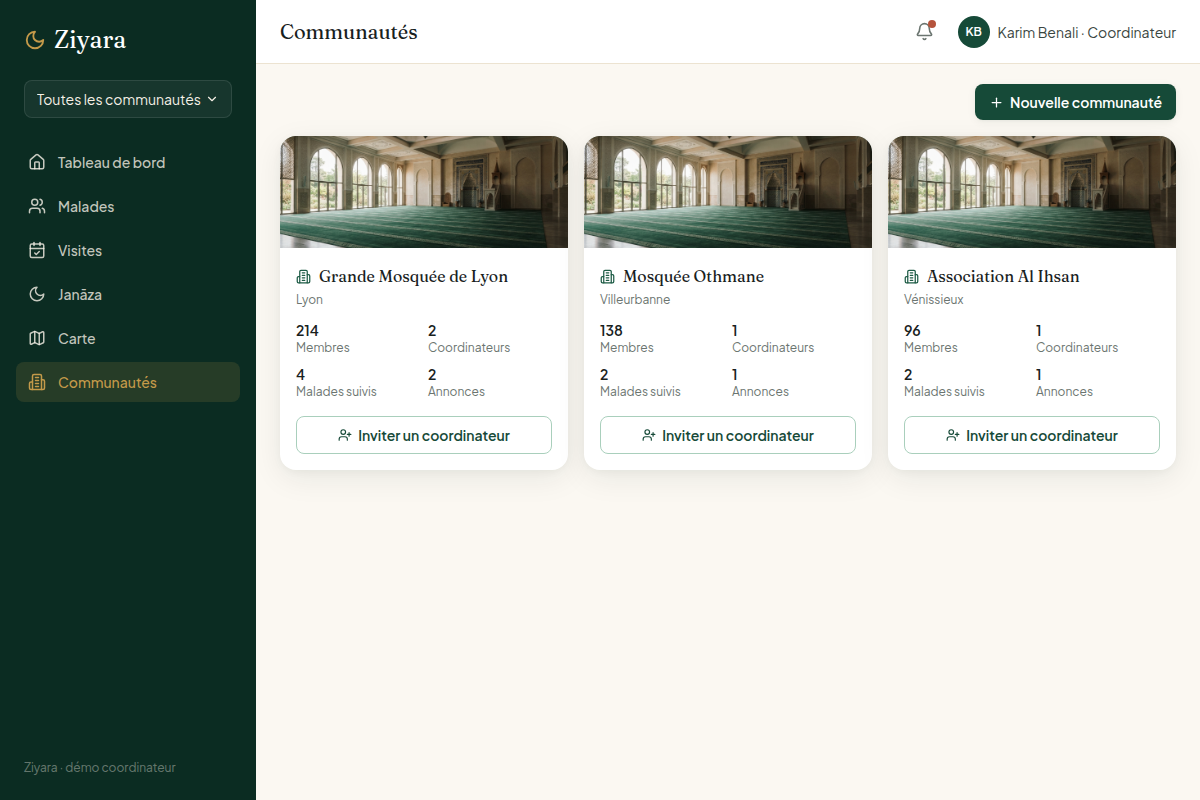The image size is (1200, 800).
Task: Open Association Al Ihsan cover image
Action: (1032, 192)
